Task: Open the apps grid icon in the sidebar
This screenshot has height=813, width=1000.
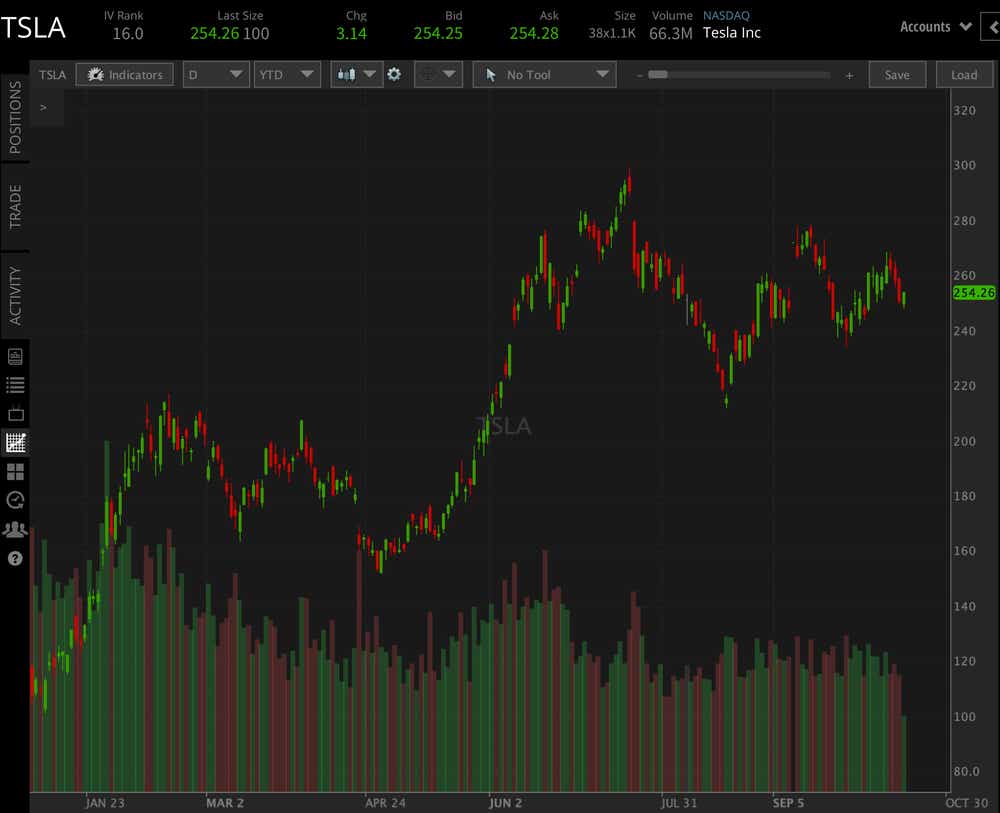Action: coord(15,471)
